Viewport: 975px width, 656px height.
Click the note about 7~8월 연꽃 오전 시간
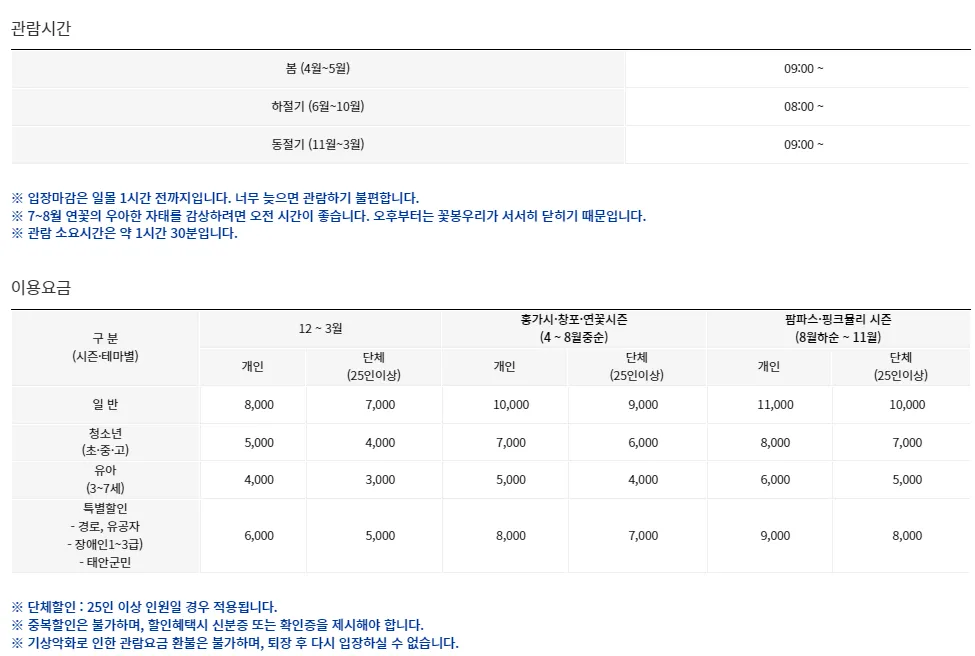click(329, 216)
